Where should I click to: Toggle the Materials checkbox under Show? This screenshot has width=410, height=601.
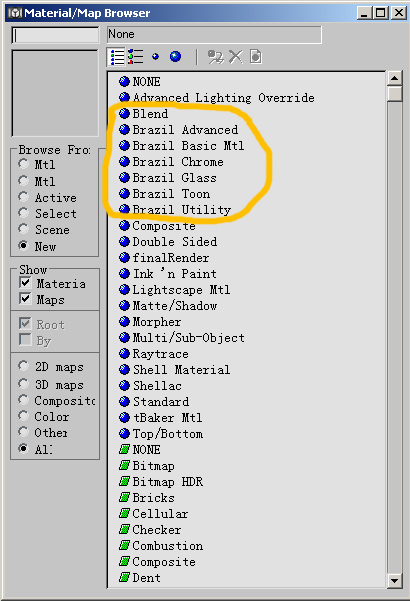click(25, 283)
